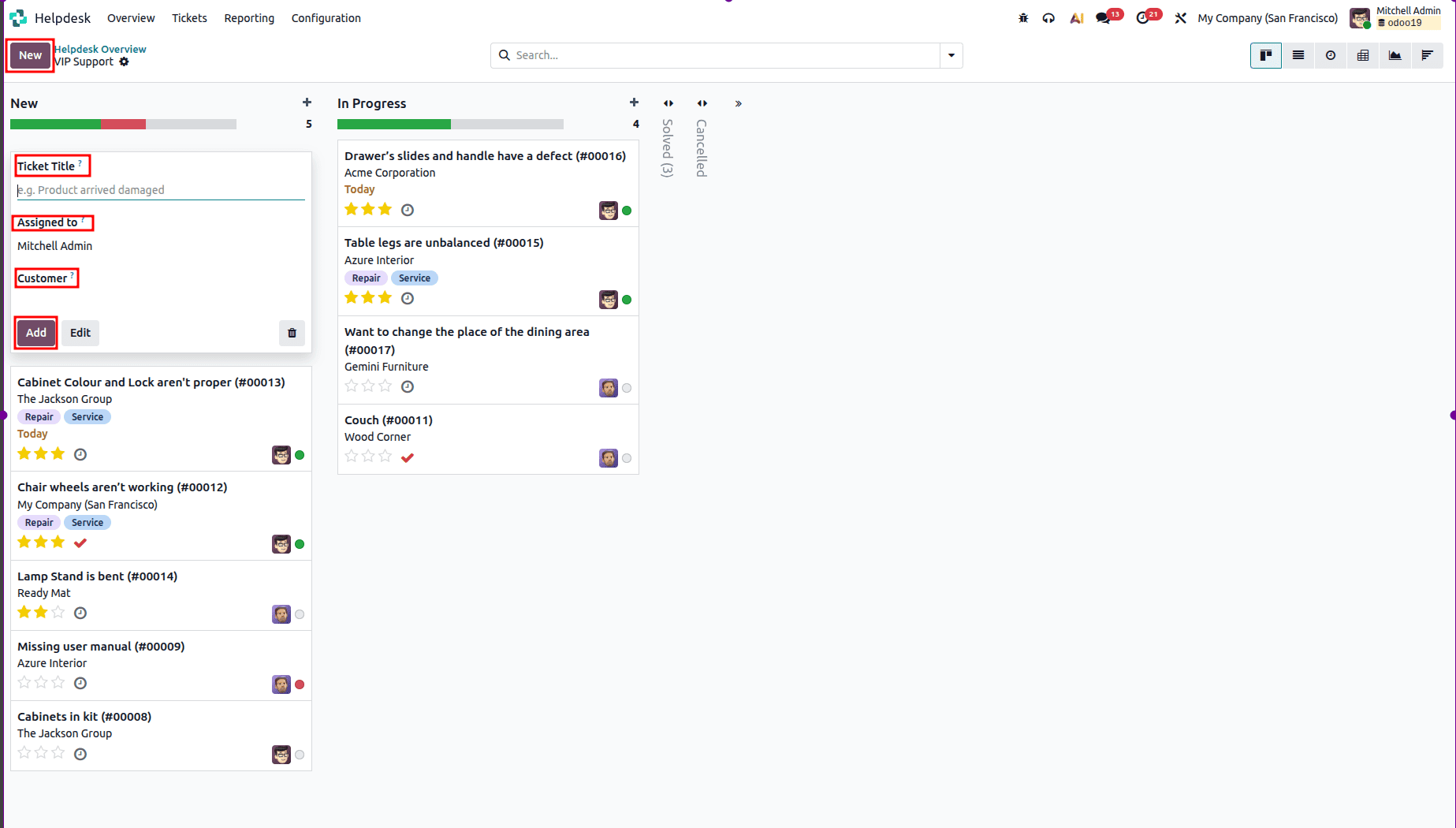
Task: Discard quick-create ticket with trash icon
Action: click(x=292, y=333)
